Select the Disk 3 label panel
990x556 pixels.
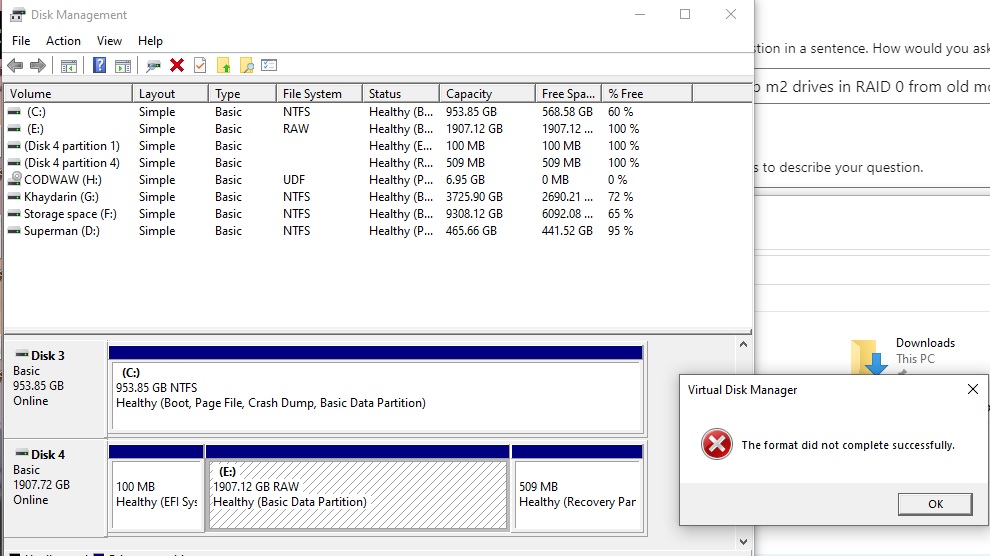click(x=56, y=388)
